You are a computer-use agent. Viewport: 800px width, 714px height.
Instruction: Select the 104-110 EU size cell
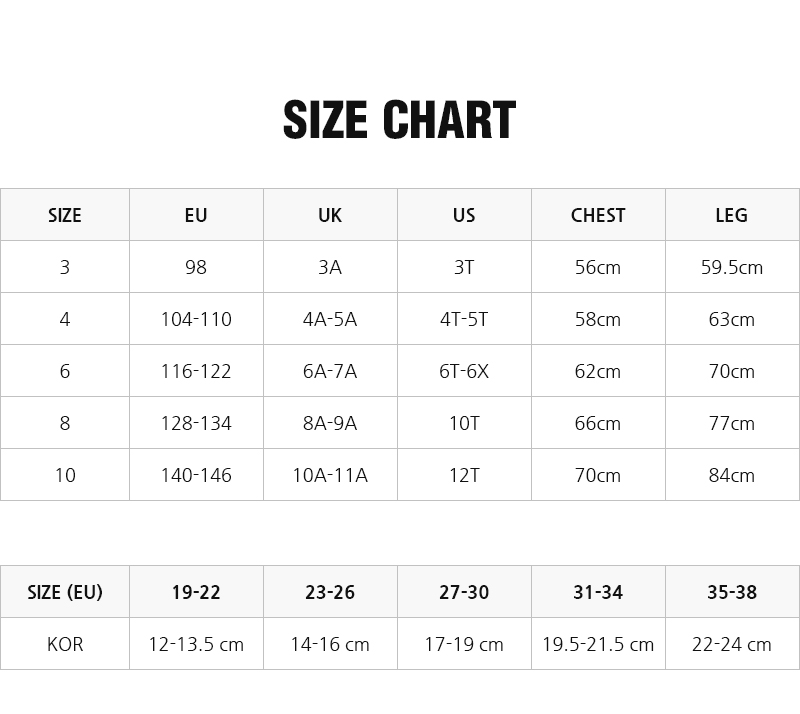pos(196,319)
